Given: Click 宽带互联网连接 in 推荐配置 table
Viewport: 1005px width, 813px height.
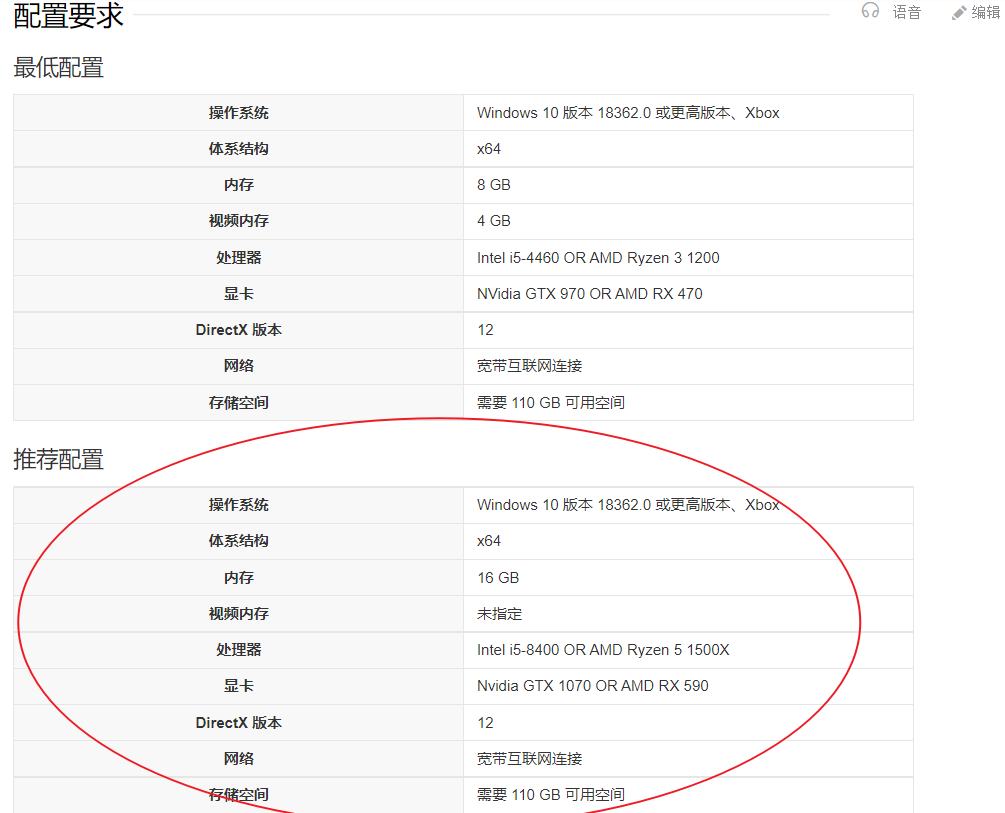Looking at the screenshot, I should pos(529,759).
